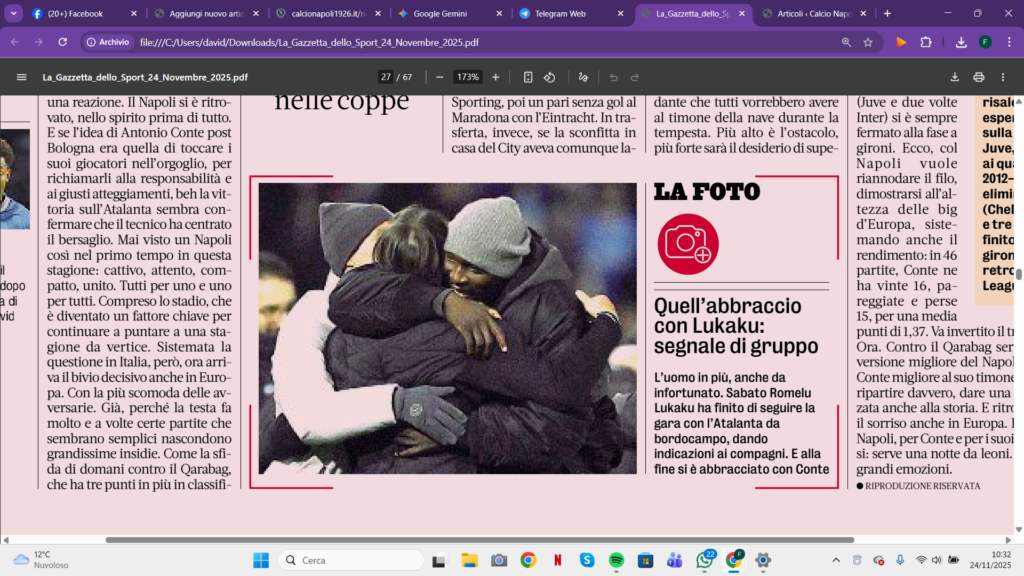Open Netflix from the taskbar
The width and height of the screenshot is (1024, 576).
point(558,560)
